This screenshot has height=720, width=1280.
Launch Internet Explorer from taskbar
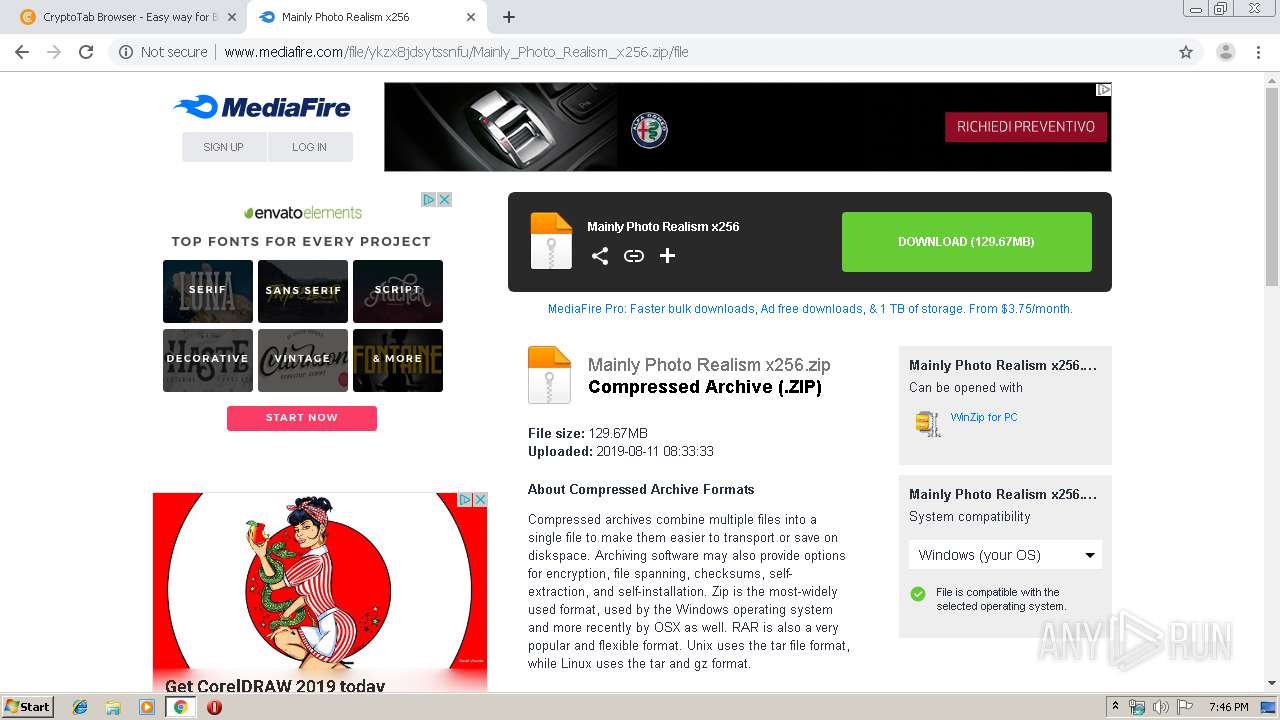(x=80, y=707)
